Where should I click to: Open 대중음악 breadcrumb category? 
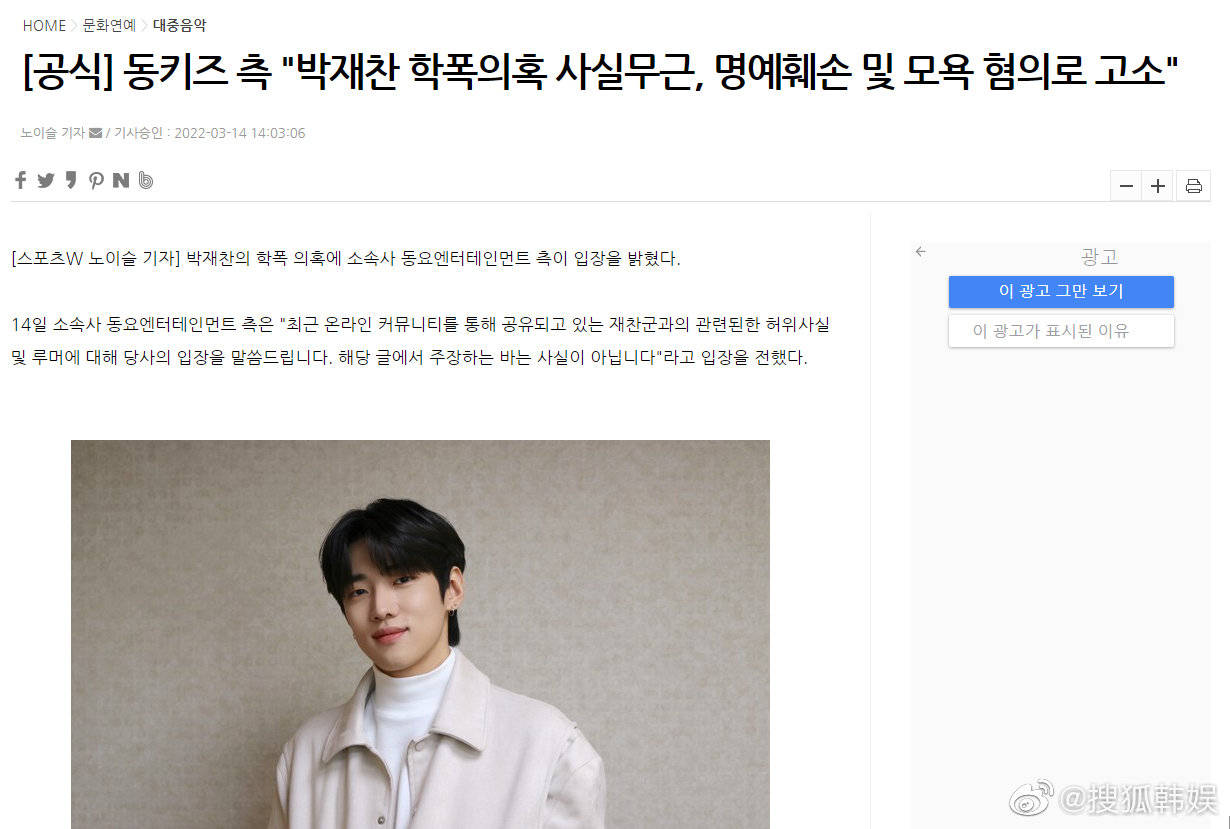(x=179, y=26)
